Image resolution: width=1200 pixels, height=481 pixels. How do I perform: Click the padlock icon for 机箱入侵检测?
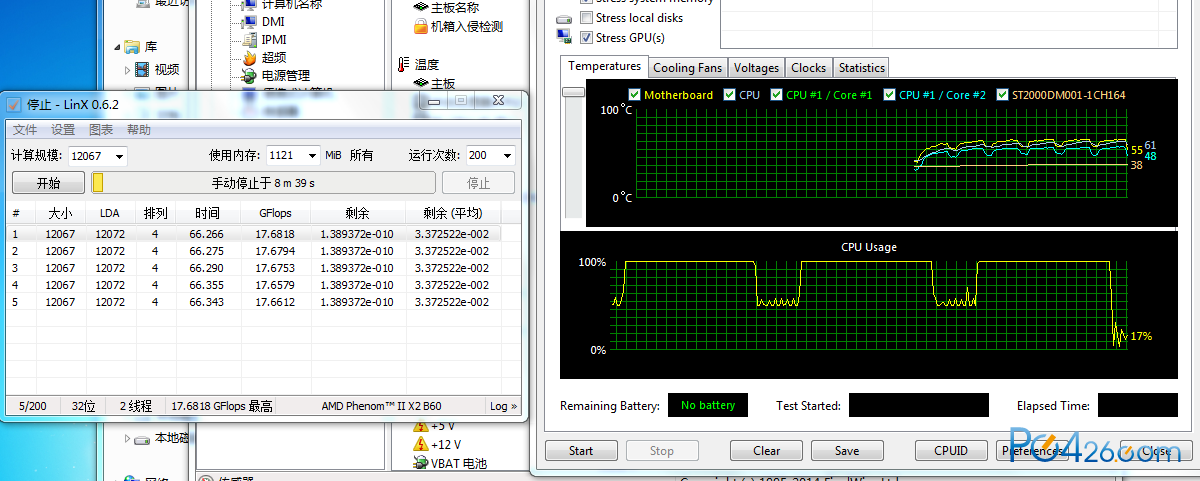(x=420, y=27)
